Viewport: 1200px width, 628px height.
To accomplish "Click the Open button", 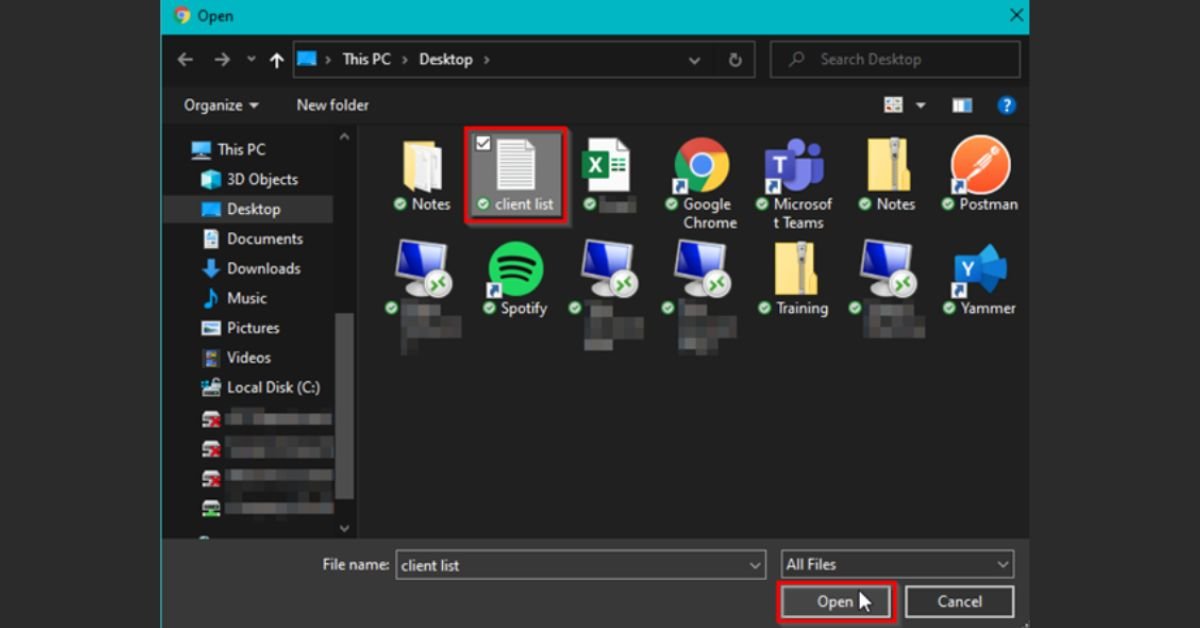I will [836, 602].
